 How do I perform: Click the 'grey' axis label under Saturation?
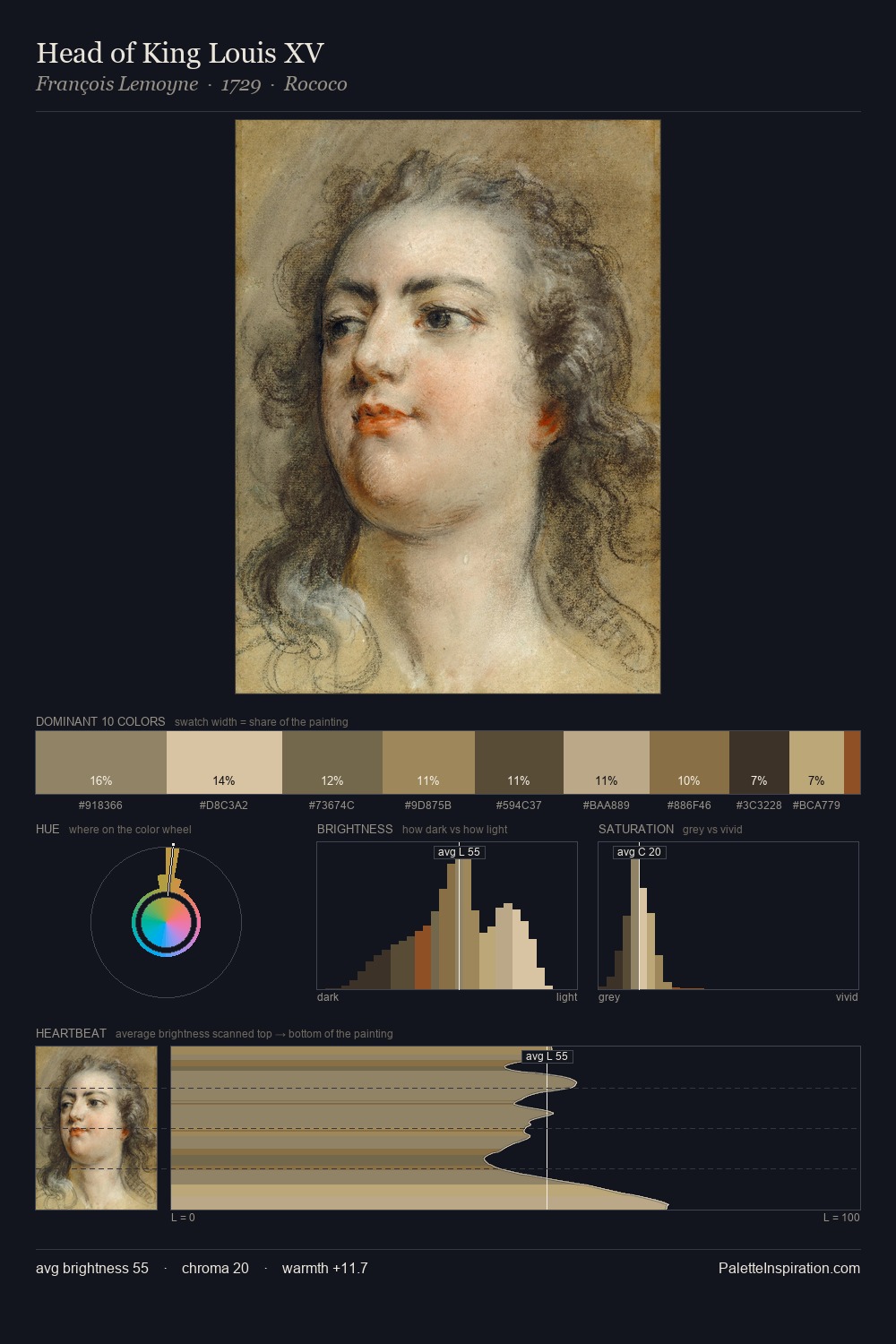[x=609, y=997]
